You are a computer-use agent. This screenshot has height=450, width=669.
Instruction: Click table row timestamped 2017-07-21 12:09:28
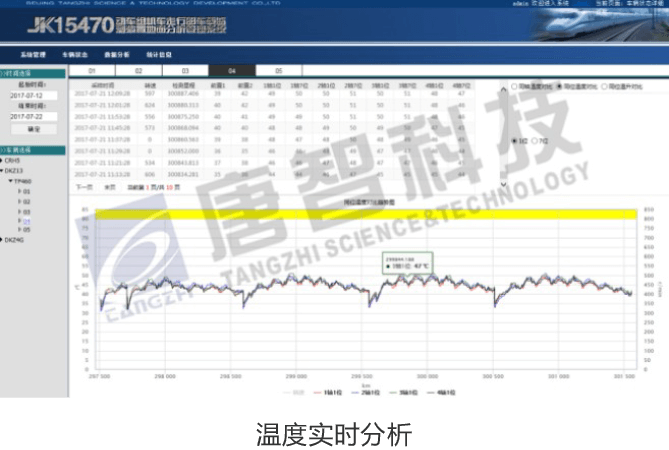(272, 93)
